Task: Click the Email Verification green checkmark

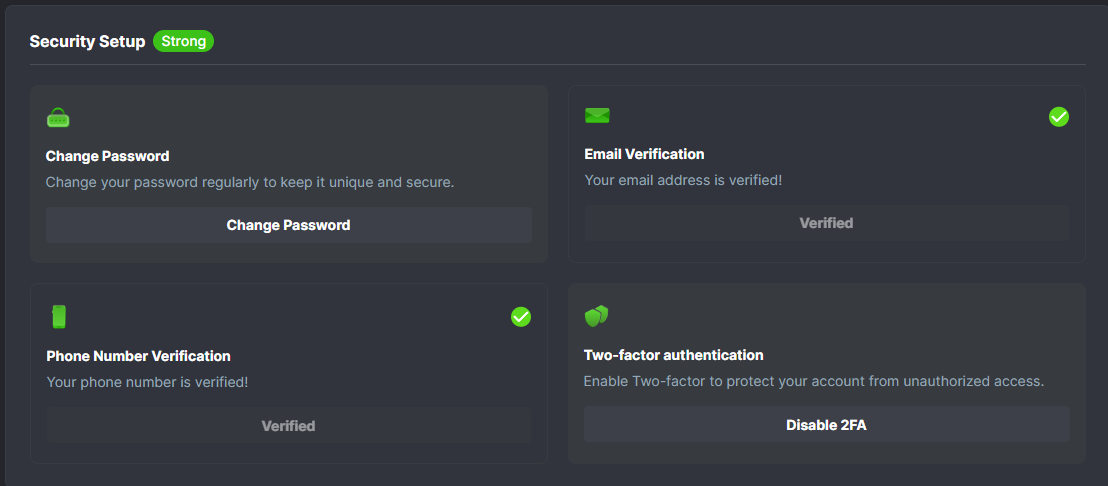Action: coord(1058,117)
